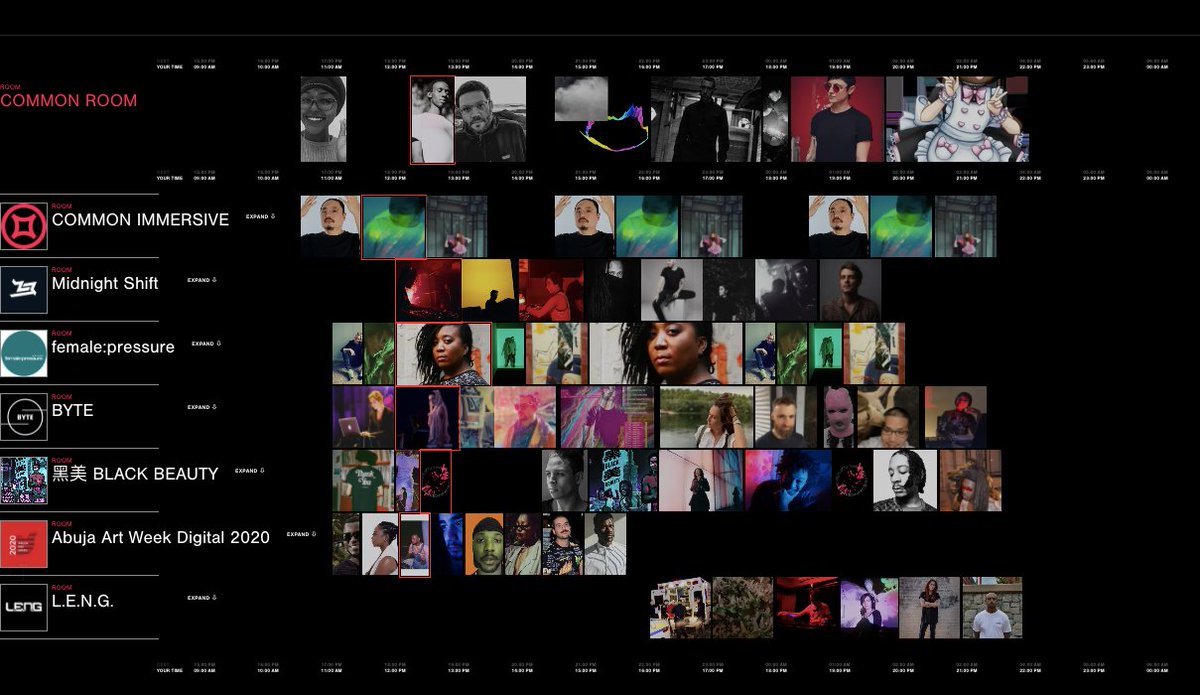Open the COMMON IMMERSIVE room name
The width and height of the screenshot is (1200, 695).
140,220
